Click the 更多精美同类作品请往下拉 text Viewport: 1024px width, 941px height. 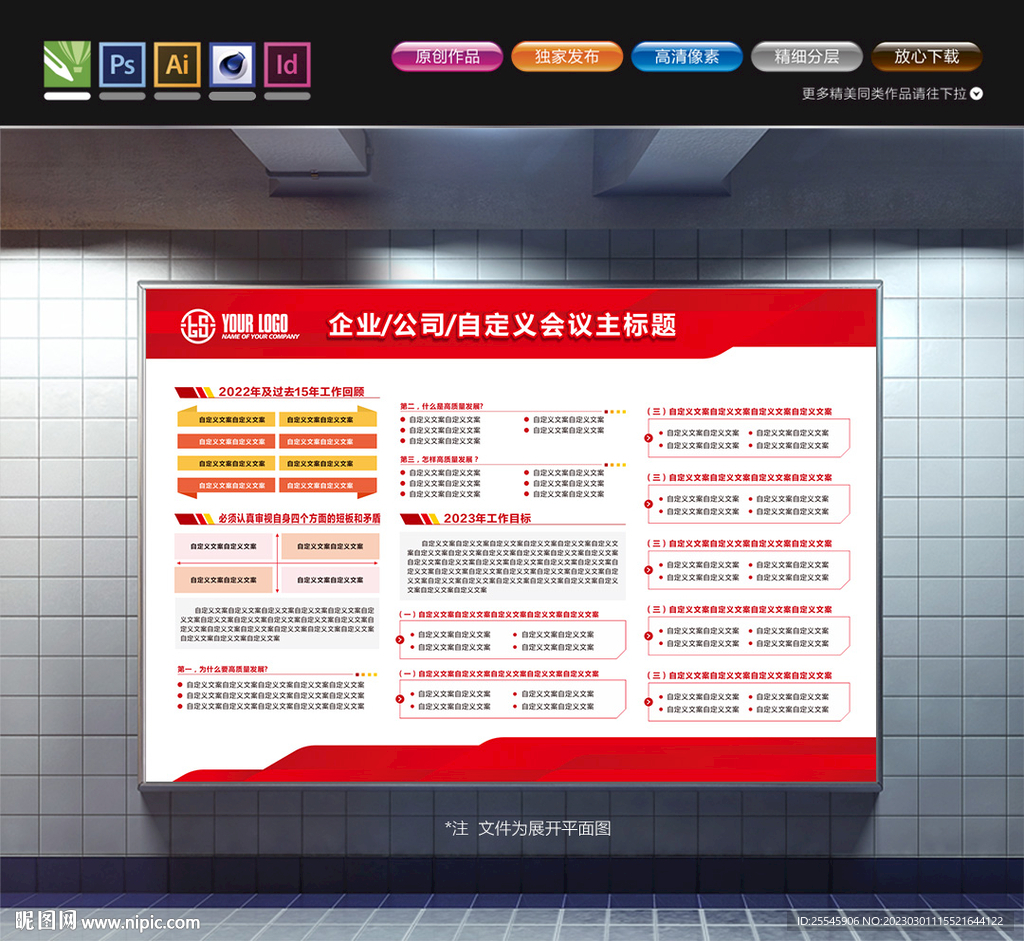click(884, 94)
